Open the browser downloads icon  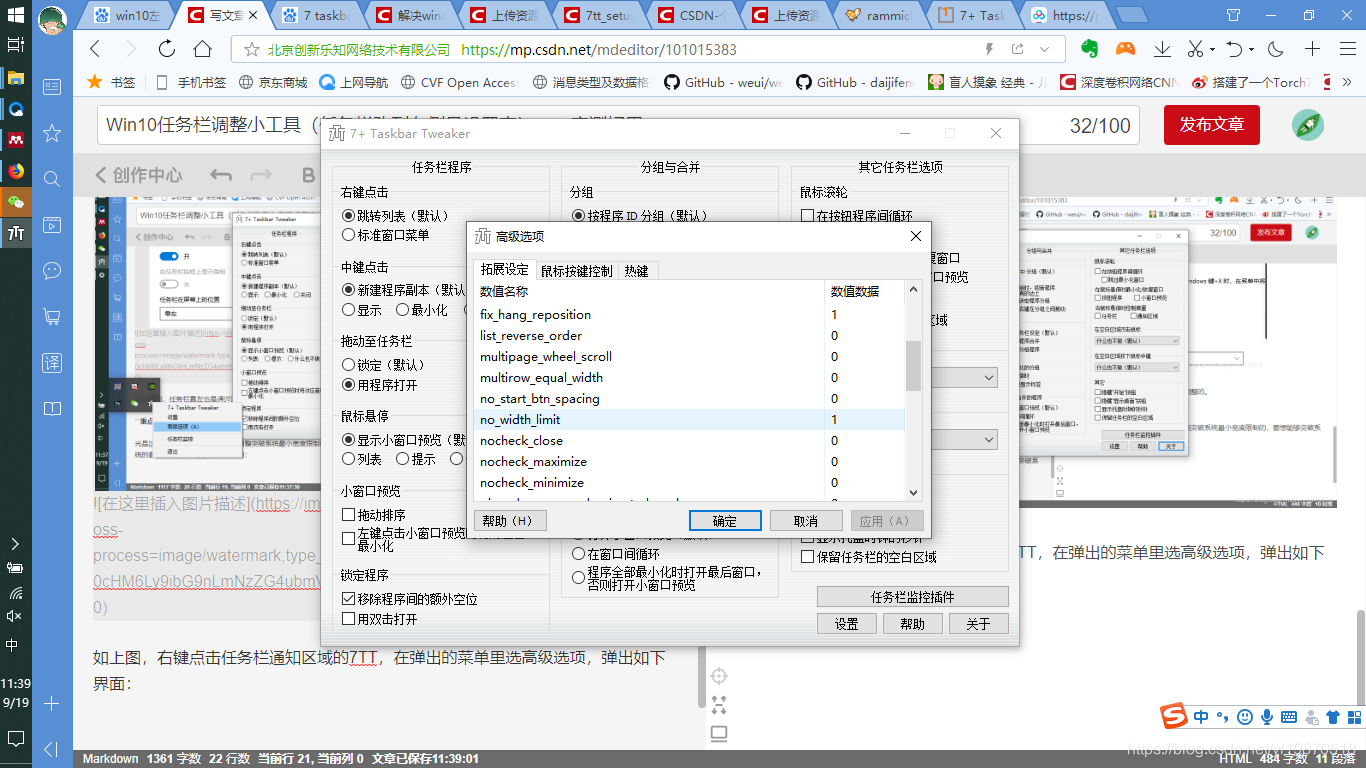[1162, 49]
